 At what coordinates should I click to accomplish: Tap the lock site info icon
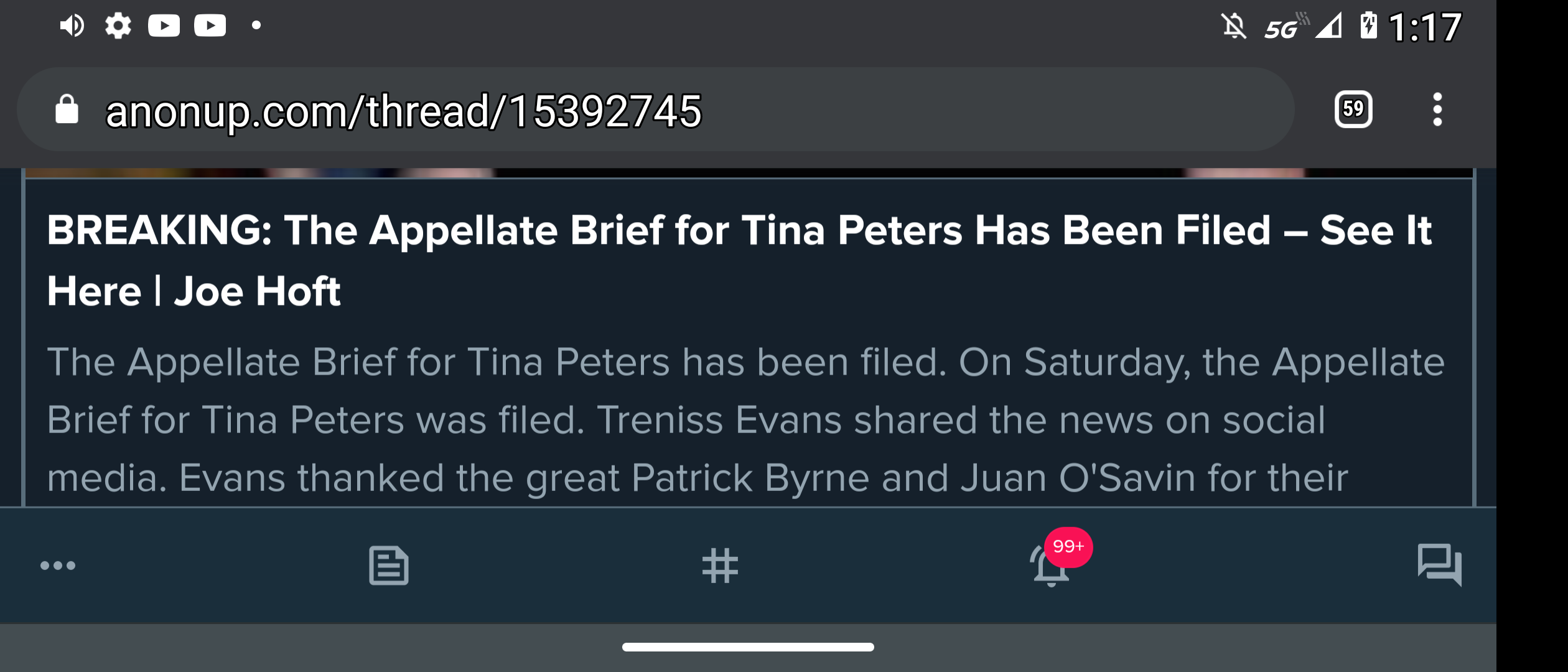(67, 110)
